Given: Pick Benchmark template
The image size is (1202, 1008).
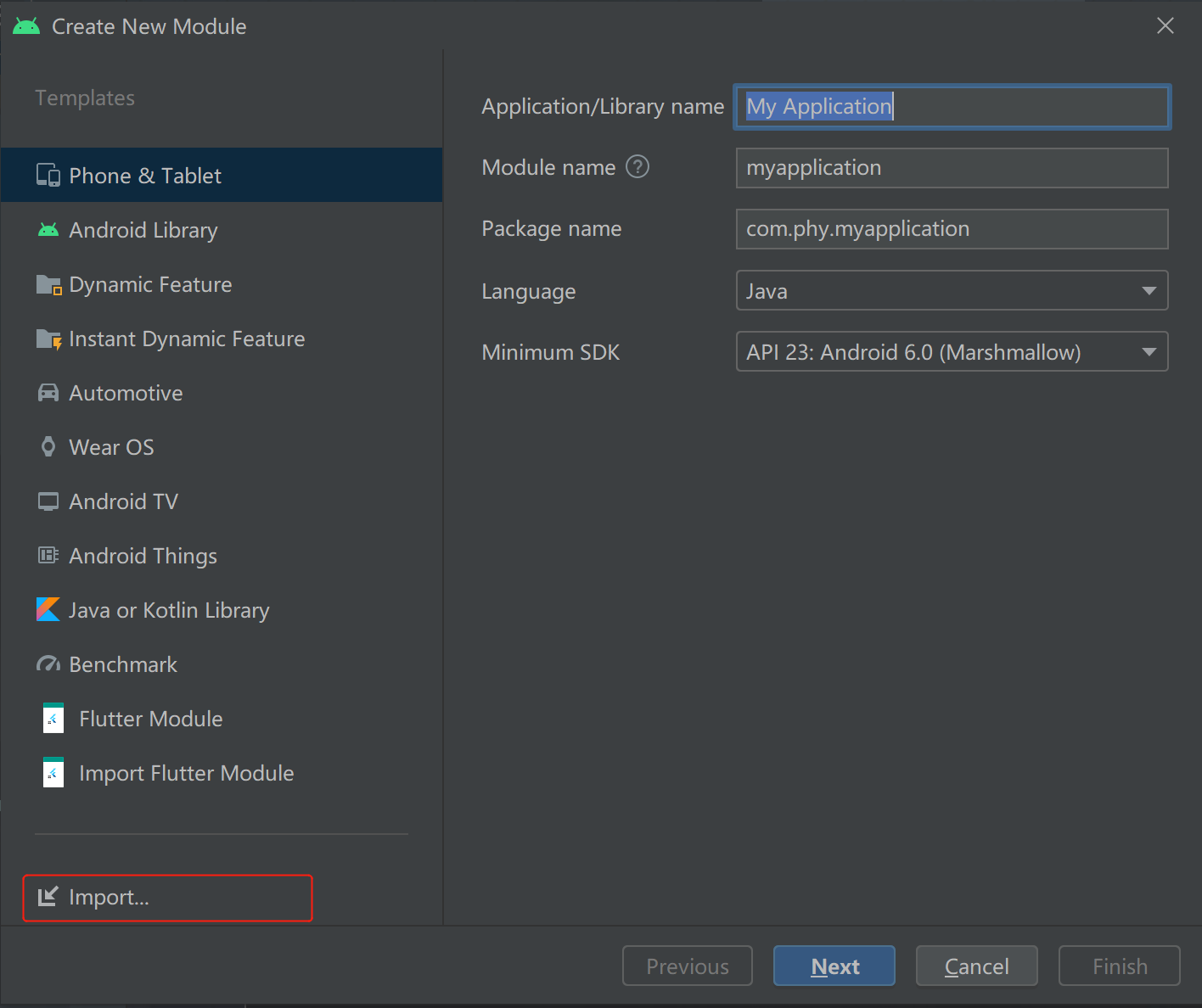Looking at the screenshot, I should [222, 664].
